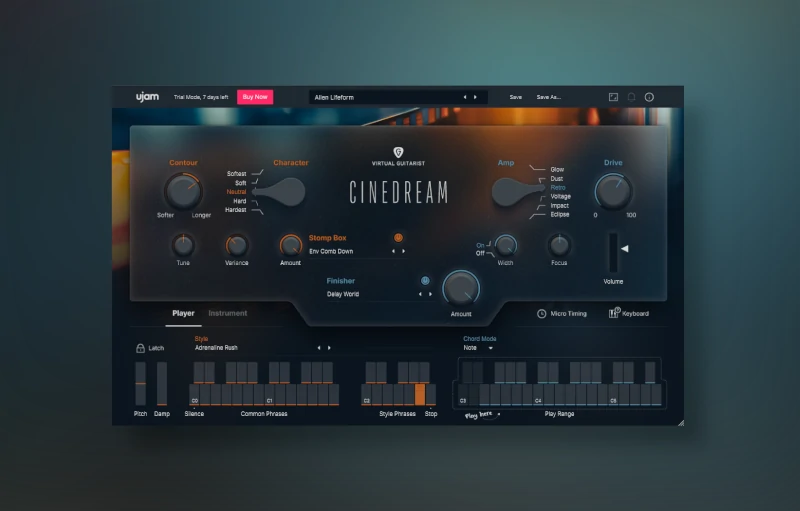Click the C0 Silence key

pos(194,395)
